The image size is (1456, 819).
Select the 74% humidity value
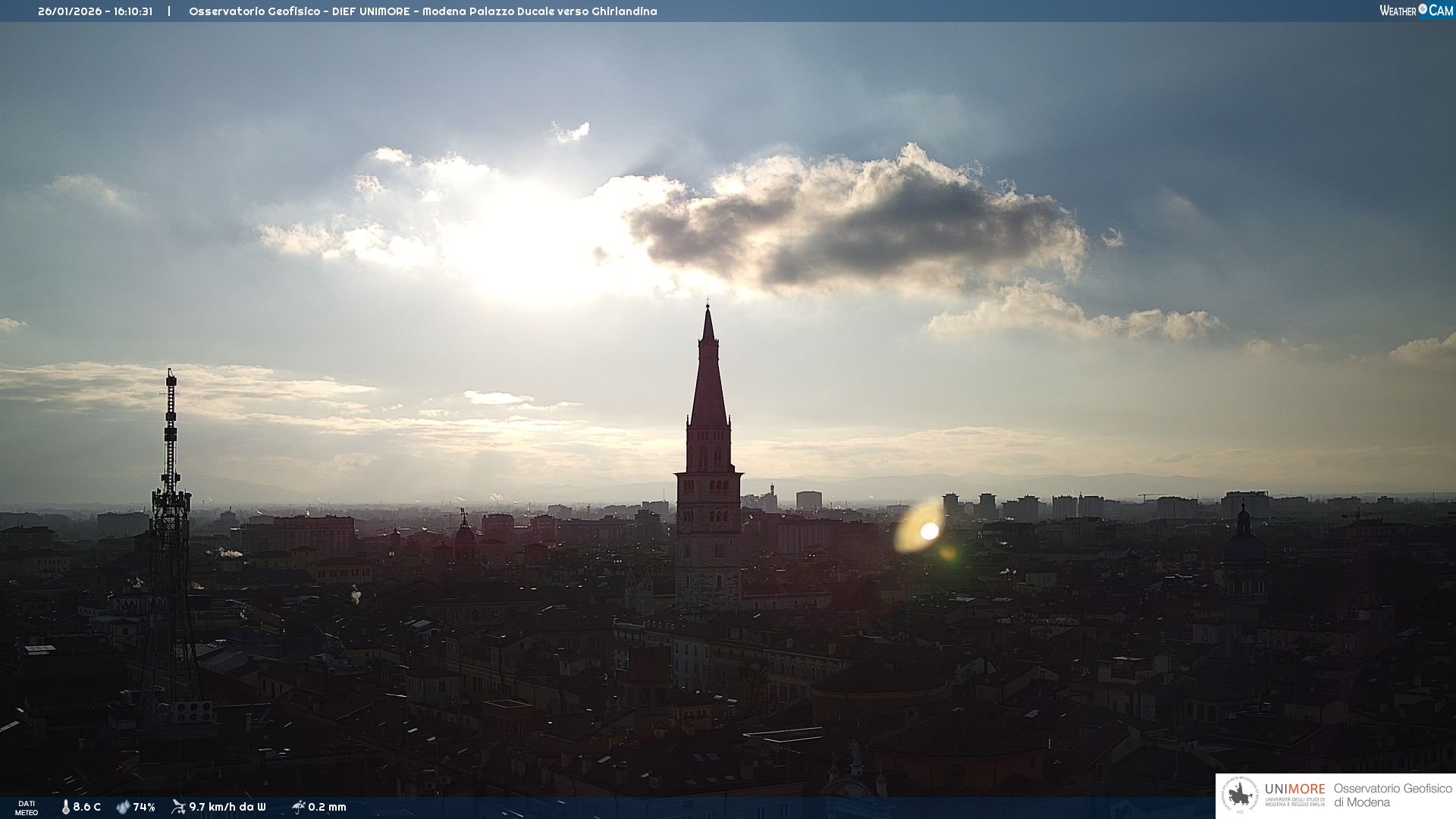point(144,807)
